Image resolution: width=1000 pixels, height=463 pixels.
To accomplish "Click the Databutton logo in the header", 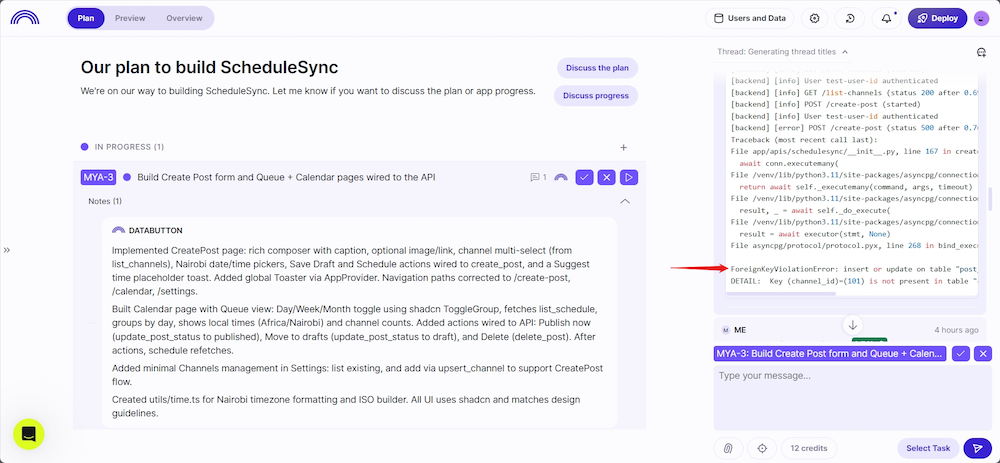I will 25,18.
